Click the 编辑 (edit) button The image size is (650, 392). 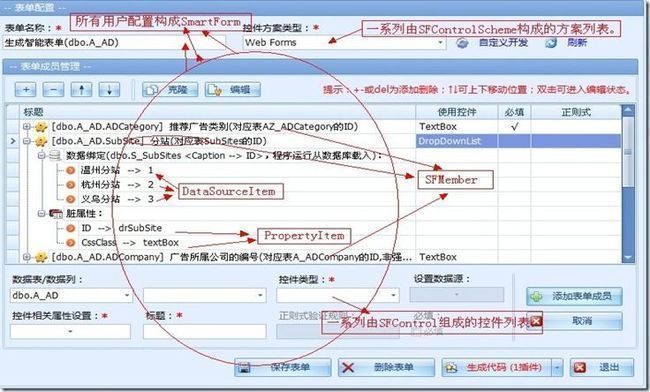coord(233,90)
